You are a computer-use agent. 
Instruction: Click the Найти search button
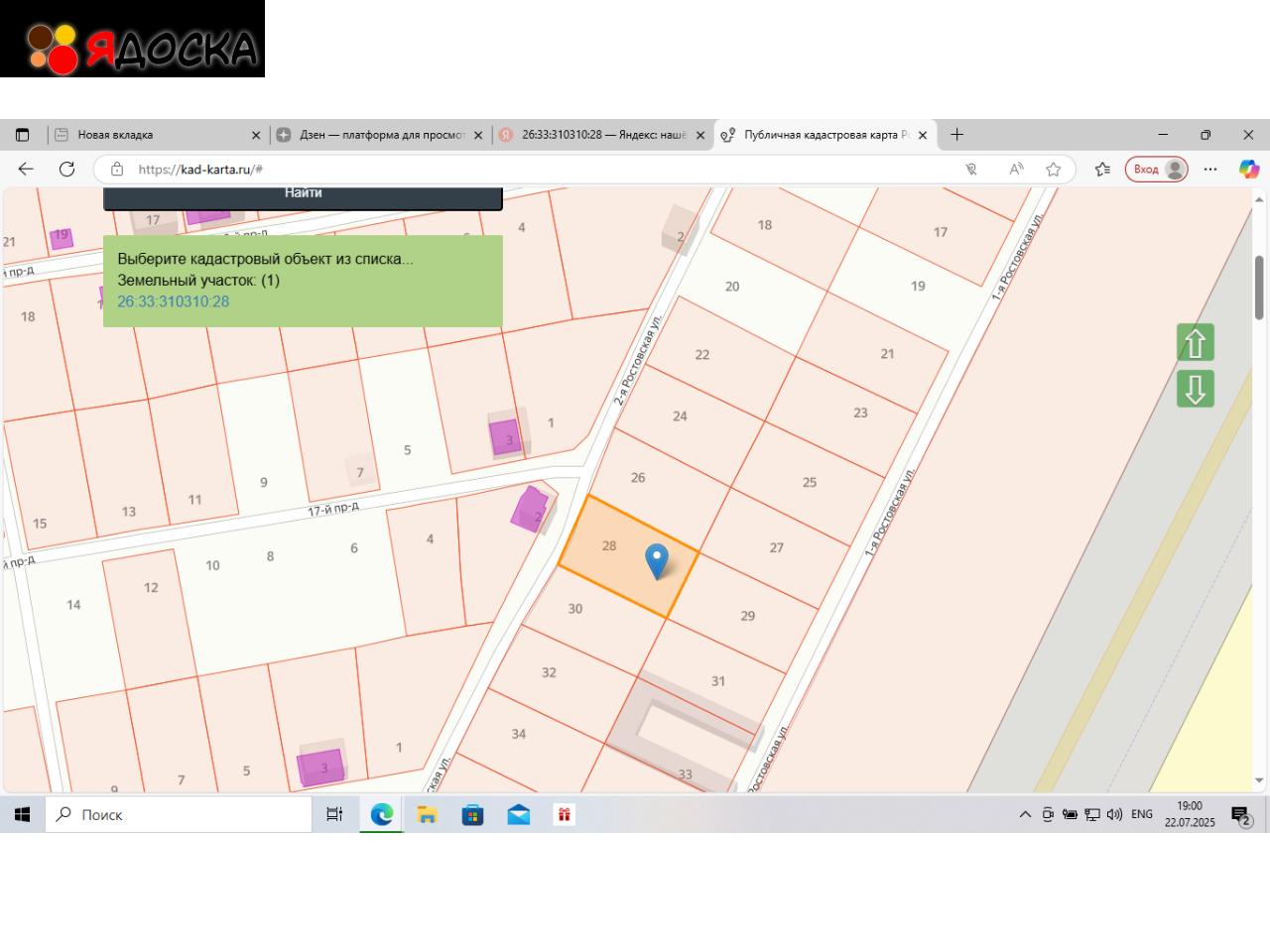[x=303, y=196]
